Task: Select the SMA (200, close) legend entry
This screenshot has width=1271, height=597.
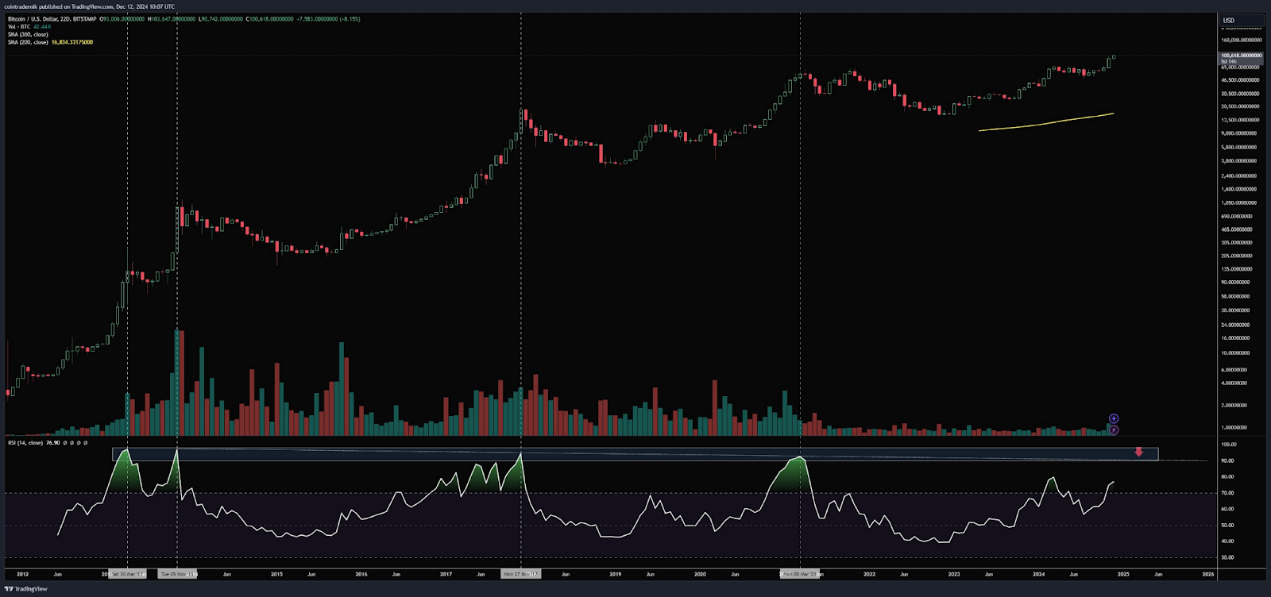Action: (x=27, y=42)
